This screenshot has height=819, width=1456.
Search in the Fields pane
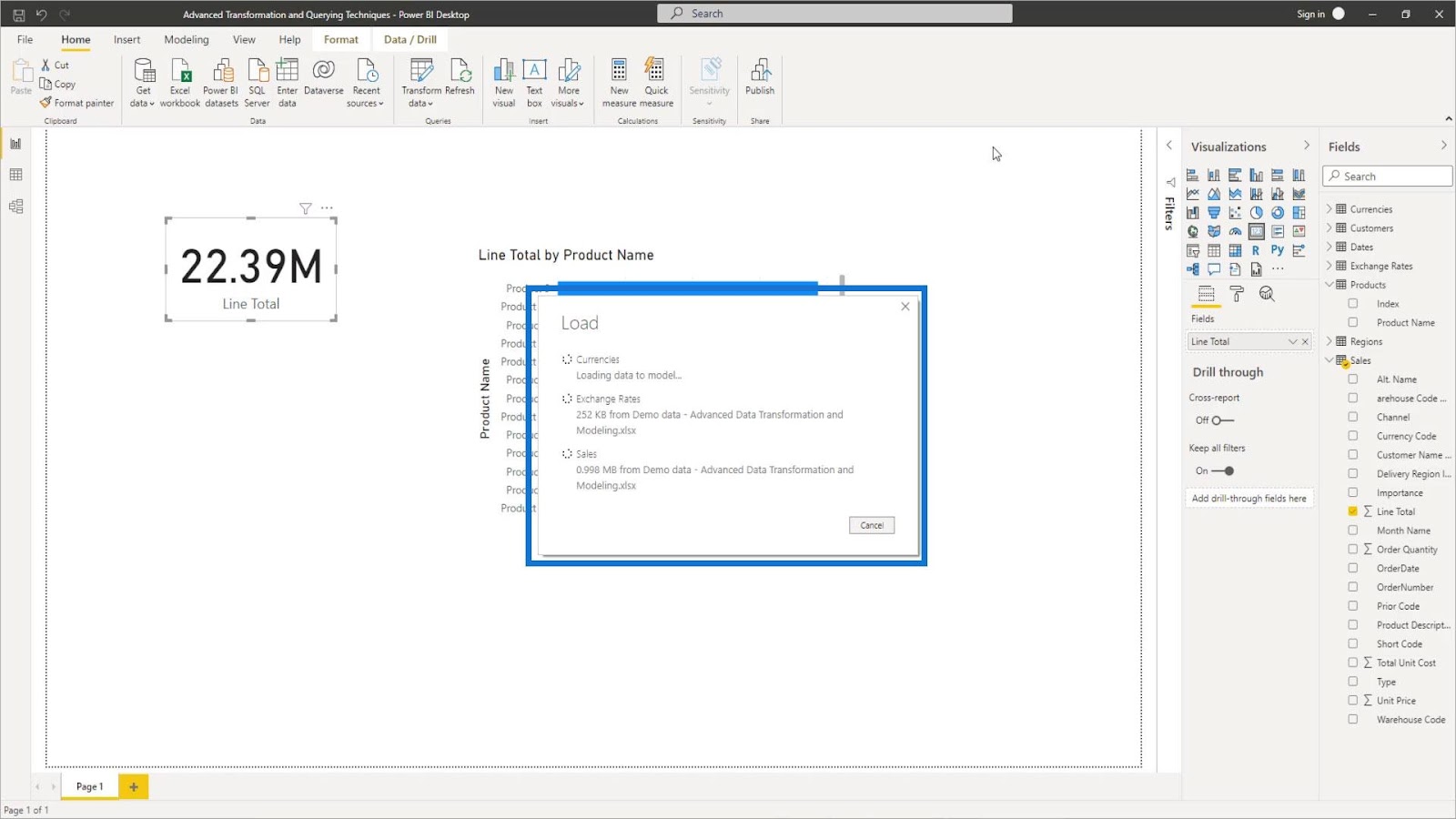point(1388,177)
